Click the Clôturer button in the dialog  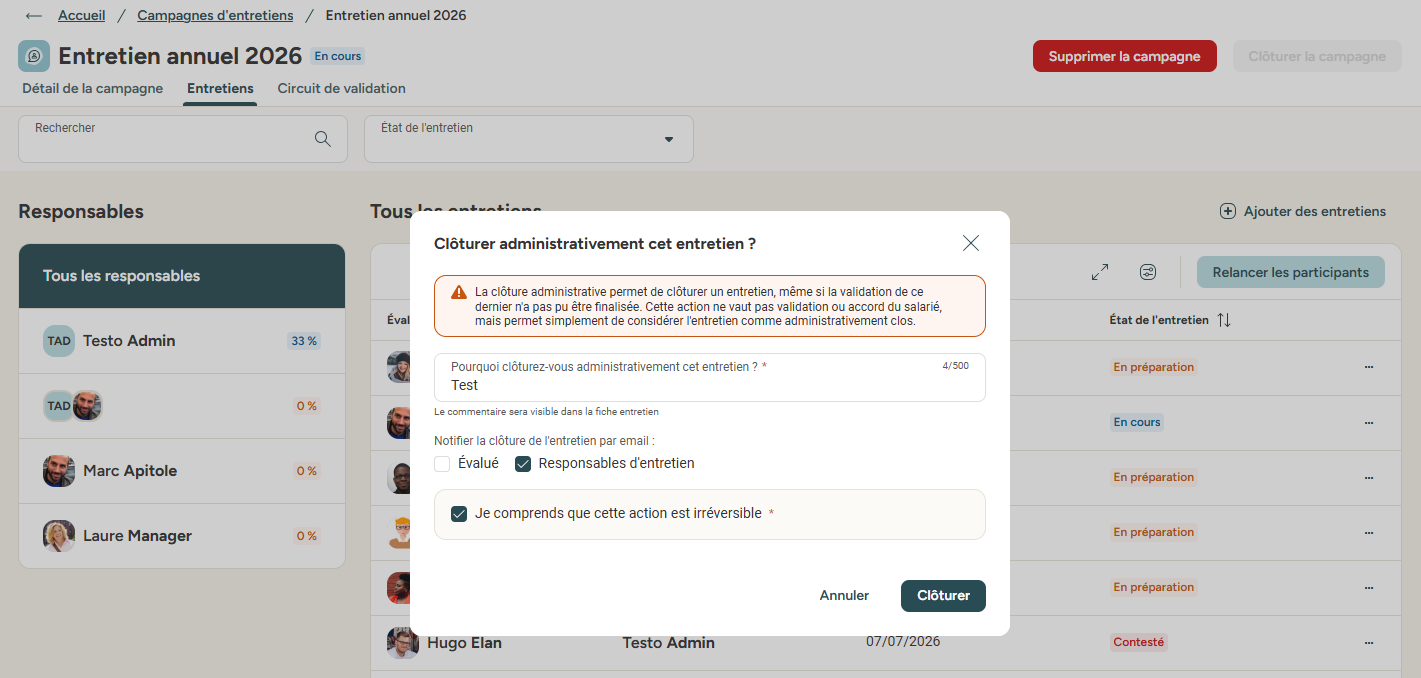943,596
